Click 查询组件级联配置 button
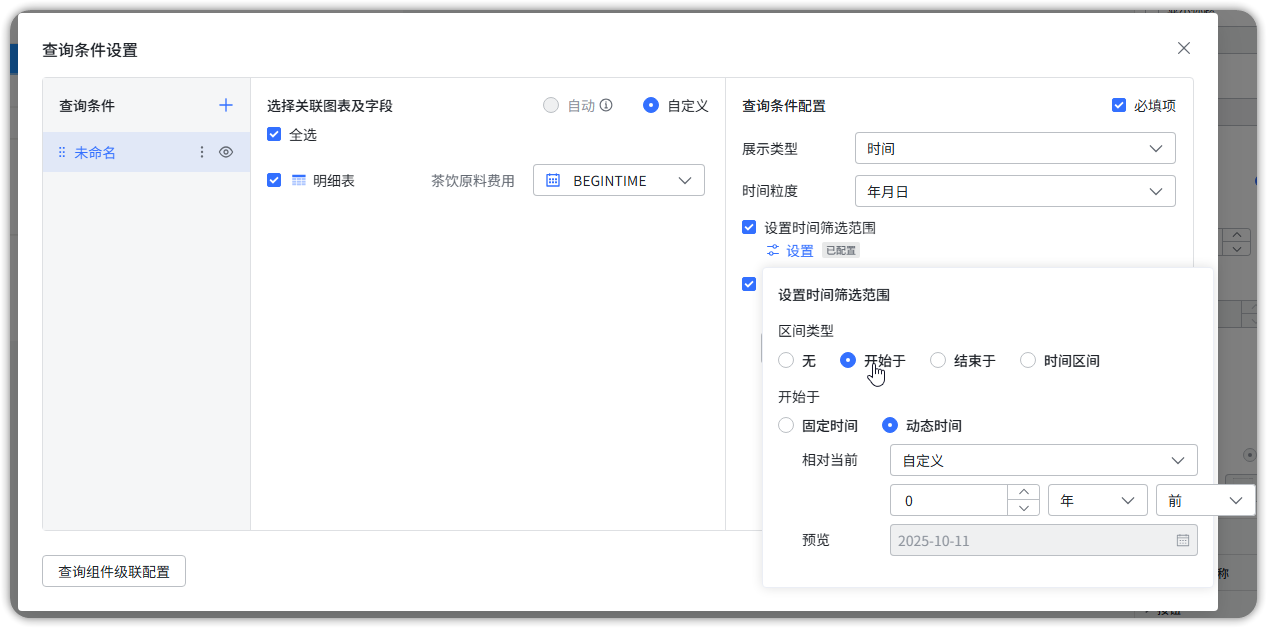 tap(114, 572)
